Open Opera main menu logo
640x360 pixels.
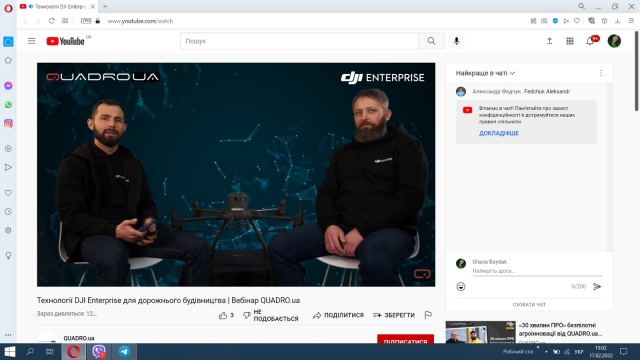click(8, 7)
